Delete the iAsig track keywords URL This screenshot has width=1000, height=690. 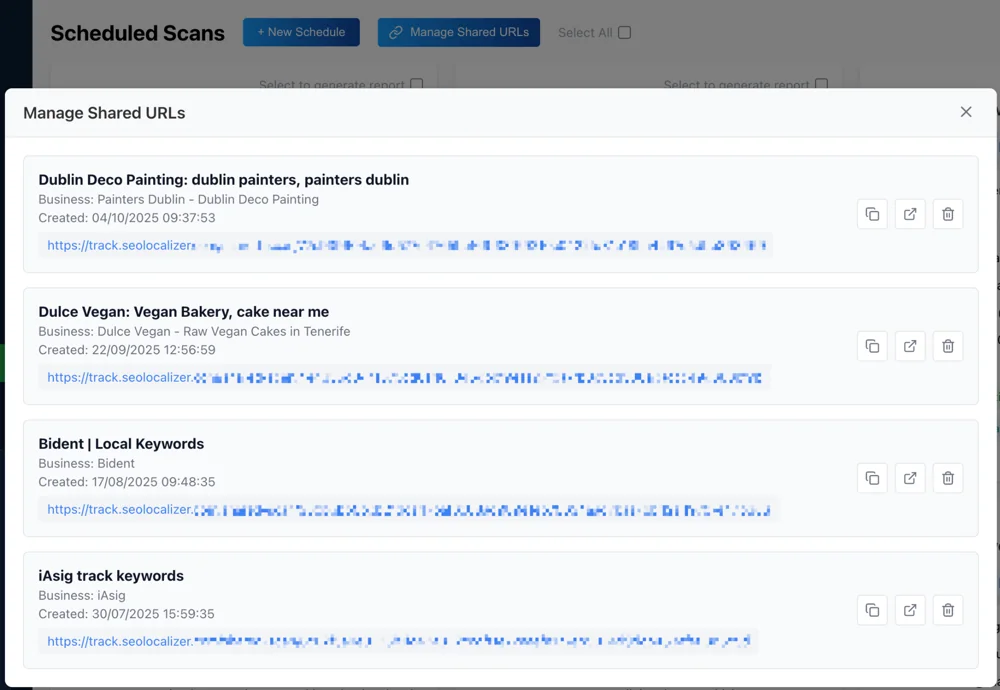pyautogui.click(x=948, y=610)
